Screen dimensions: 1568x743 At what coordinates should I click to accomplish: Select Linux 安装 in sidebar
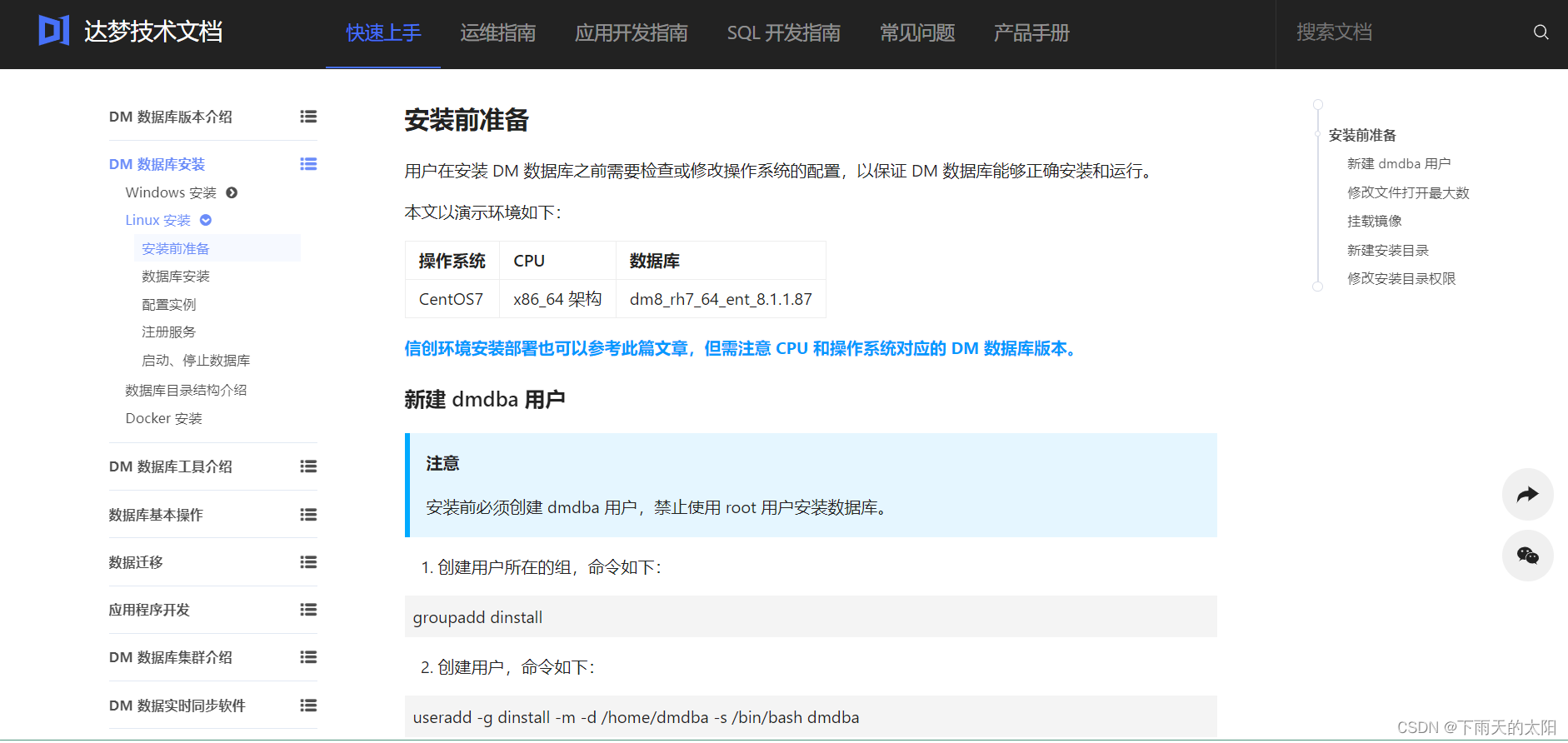click(158, 220)
